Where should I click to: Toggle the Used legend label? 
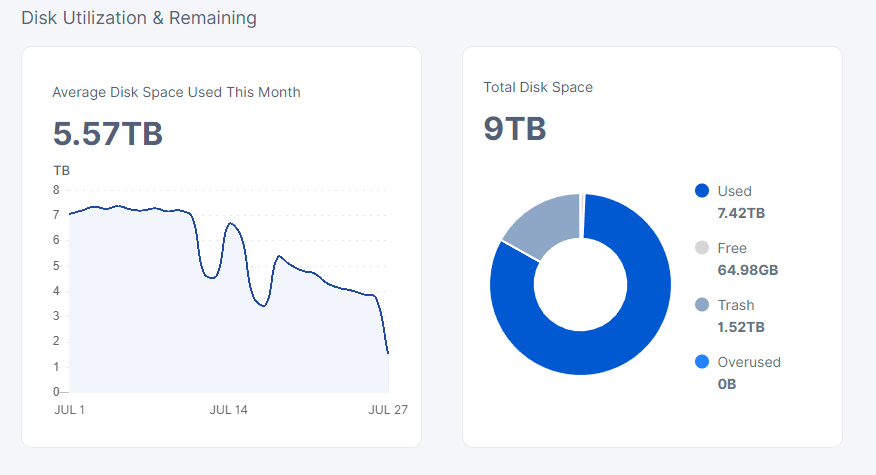[734, 191]
